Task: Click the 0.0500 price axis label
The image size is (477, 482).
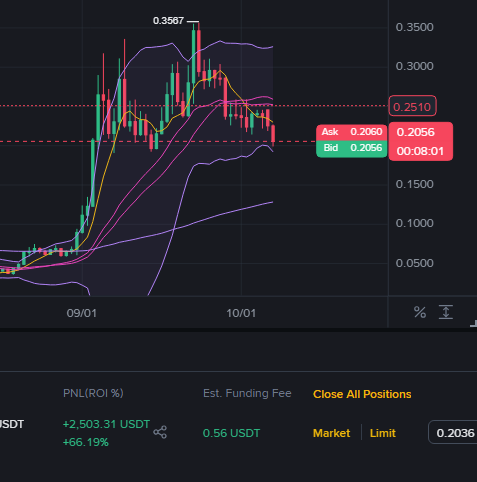Action: (414, 263)
